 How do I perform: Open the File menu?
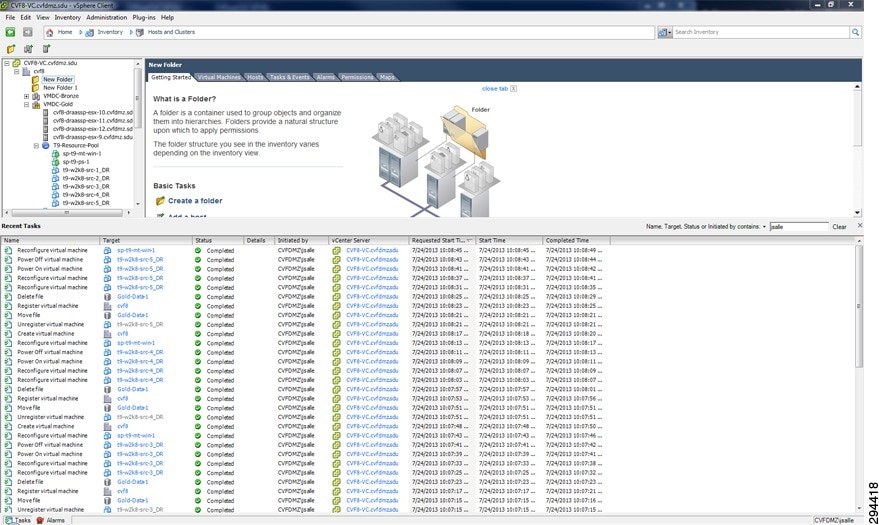click(10, 17)
